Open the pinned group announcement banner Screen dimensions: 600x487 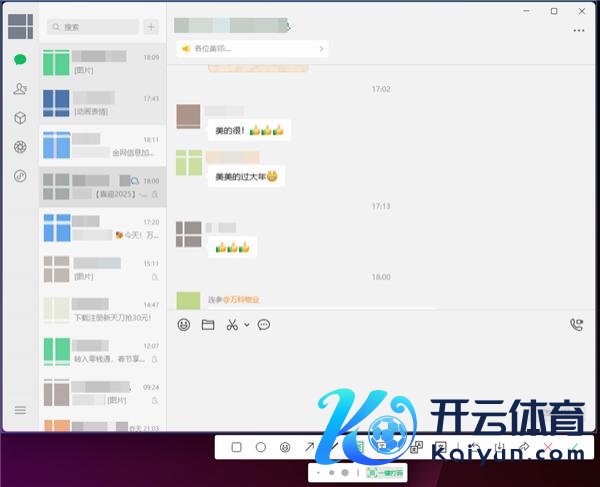click(252, 48)
